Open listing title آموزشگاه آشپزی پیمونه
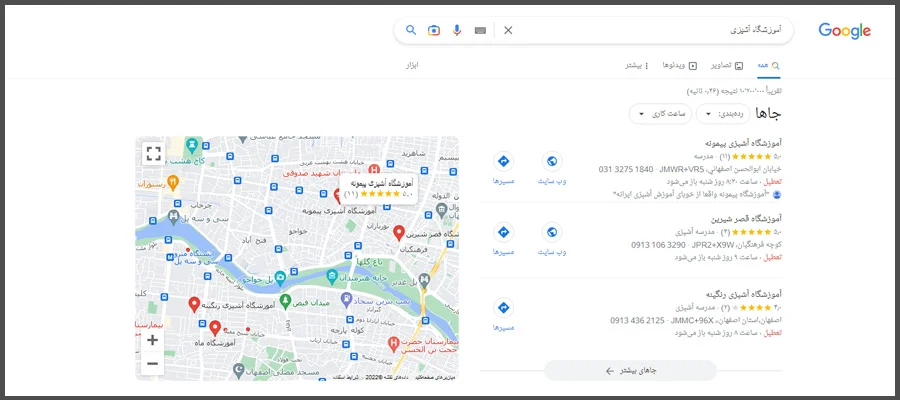 pyautogui.click(x=742, y=143)
